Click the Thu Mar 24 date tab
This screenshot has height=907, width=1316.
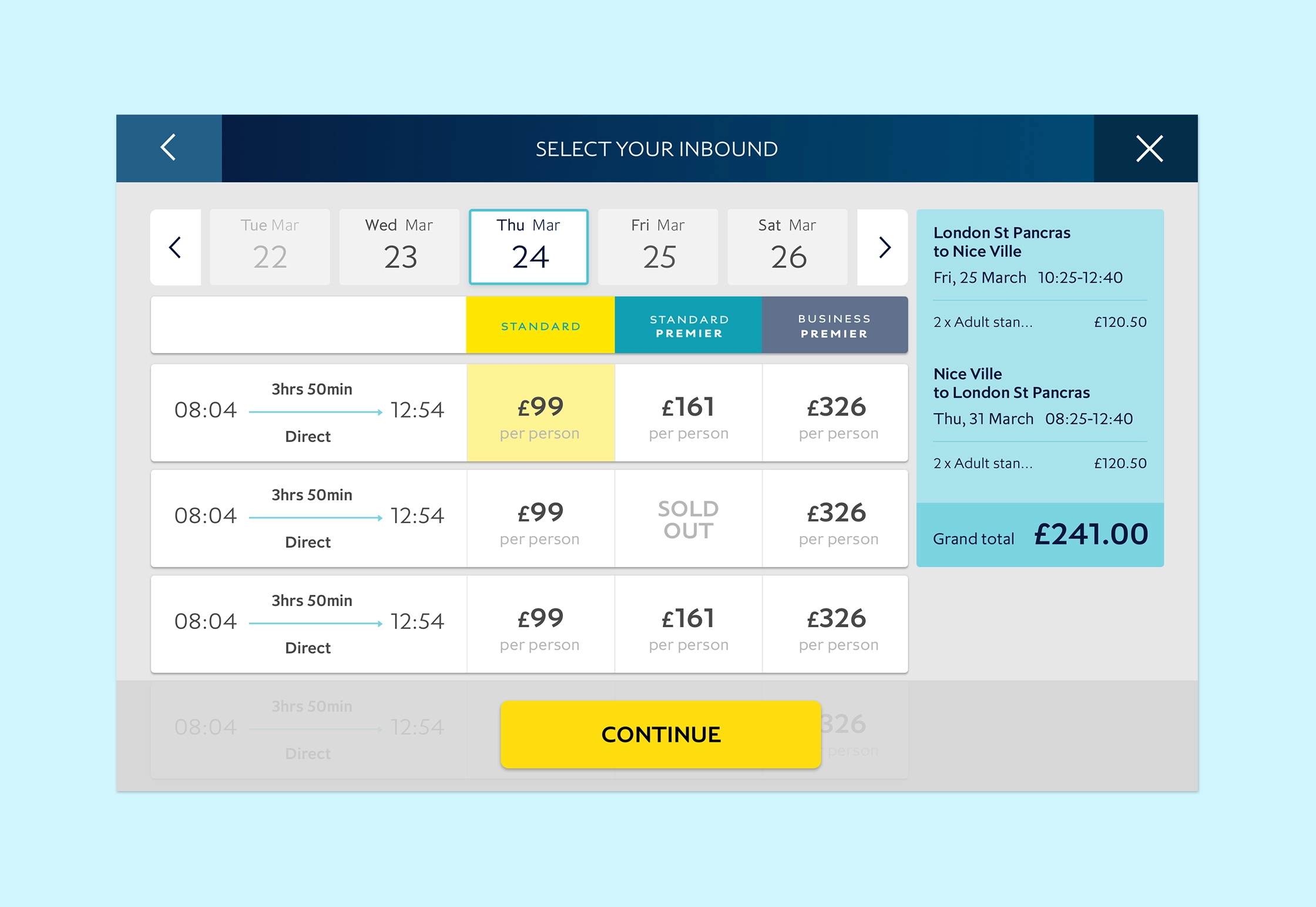tap(529, 247)
